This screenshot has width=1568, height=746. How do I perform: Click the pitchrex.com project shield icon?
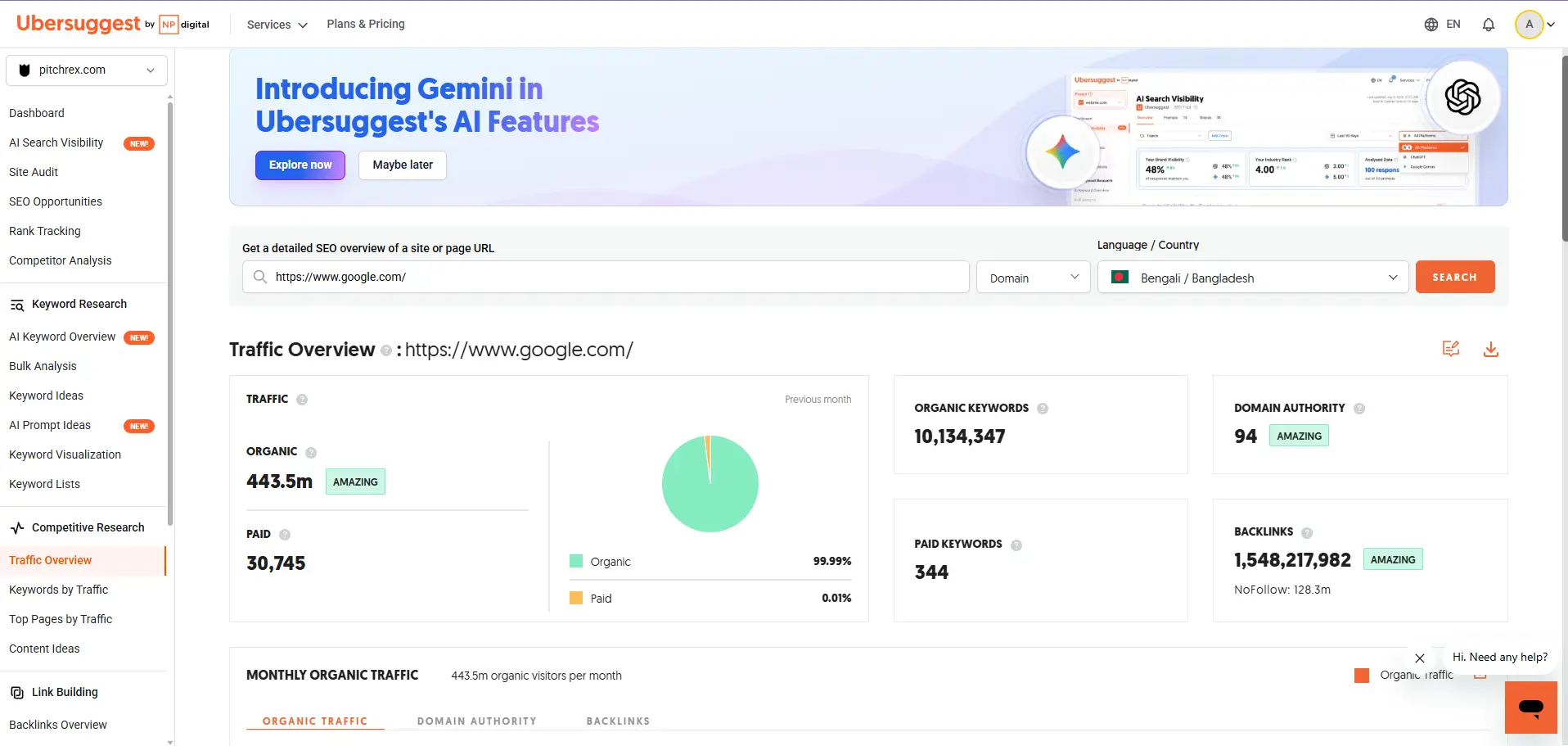coord(25,70)
